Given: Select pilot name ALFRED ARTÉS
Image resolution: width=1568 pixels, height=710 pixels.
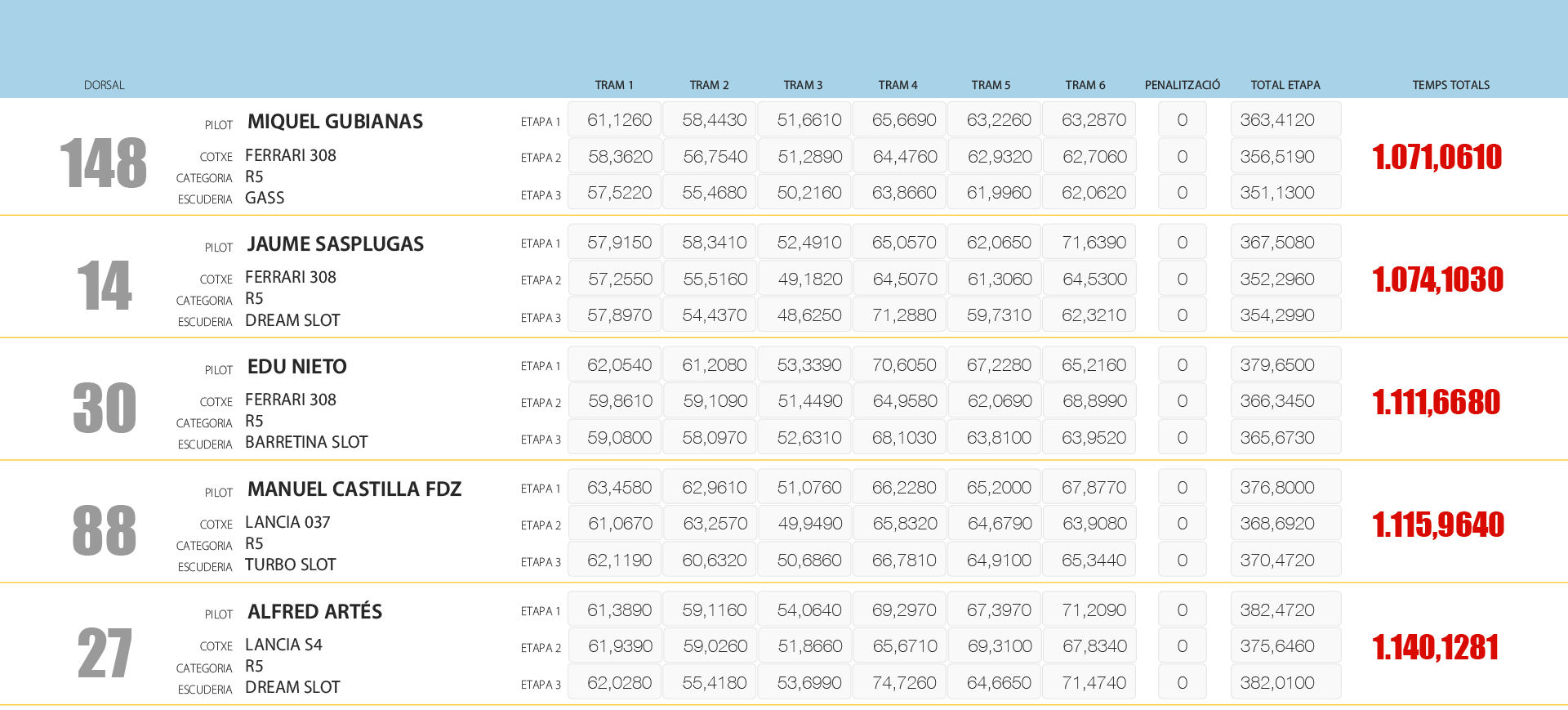Looking at the screenshot, I should pos(314,612).
